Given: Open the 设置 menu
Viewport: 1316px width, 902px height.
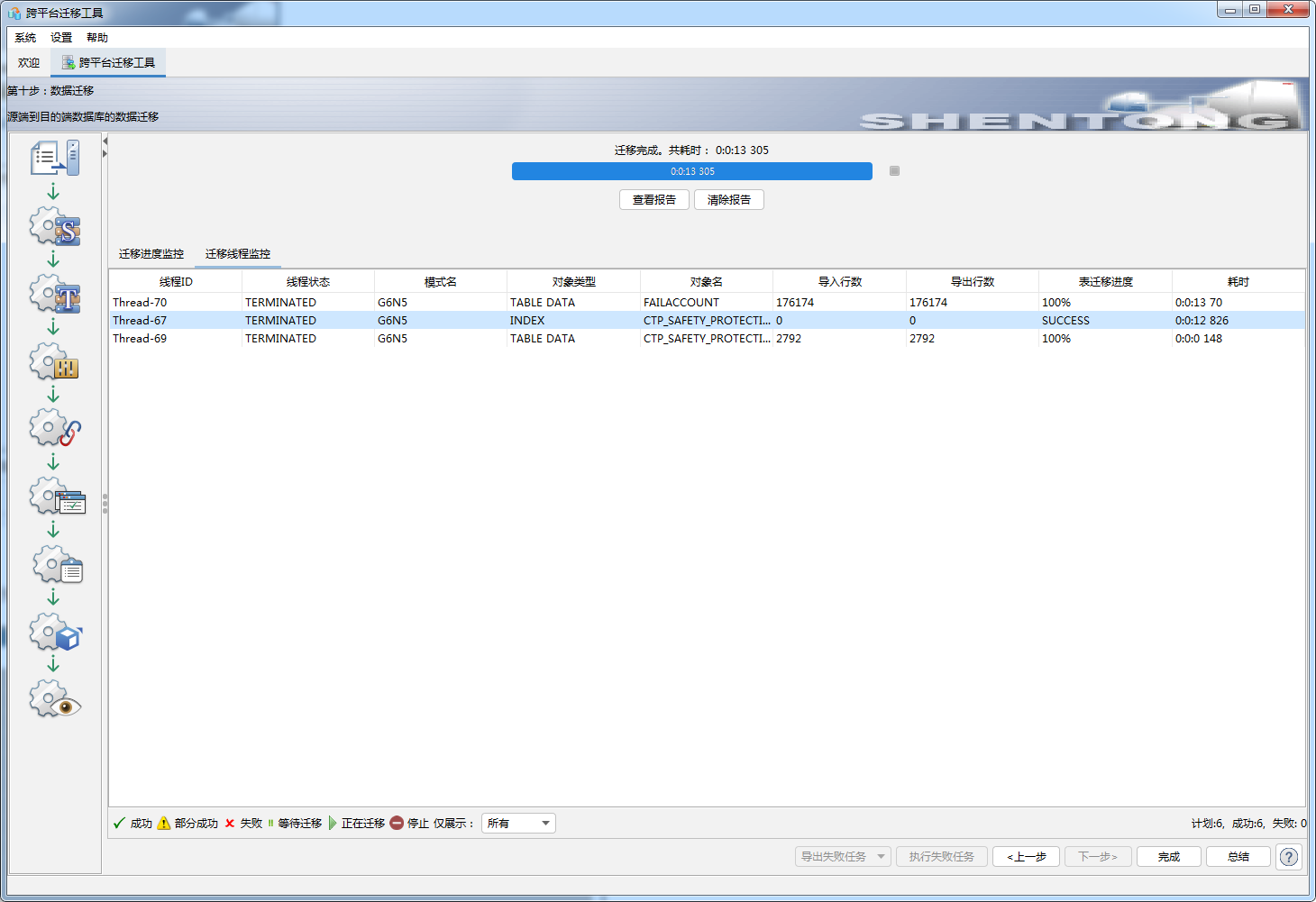Looking at the screenshot, I should (x=61, y=38).
